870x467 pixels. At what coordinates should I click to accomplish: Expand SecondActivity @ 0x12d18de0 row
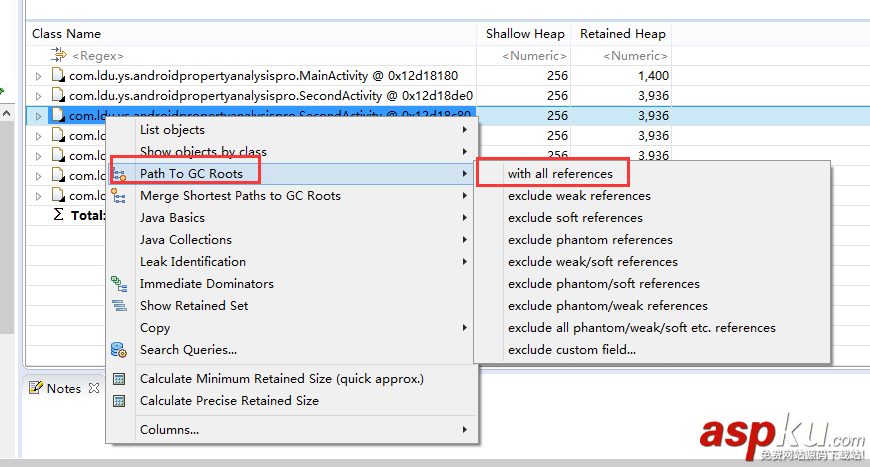click(x=39, y=96)
